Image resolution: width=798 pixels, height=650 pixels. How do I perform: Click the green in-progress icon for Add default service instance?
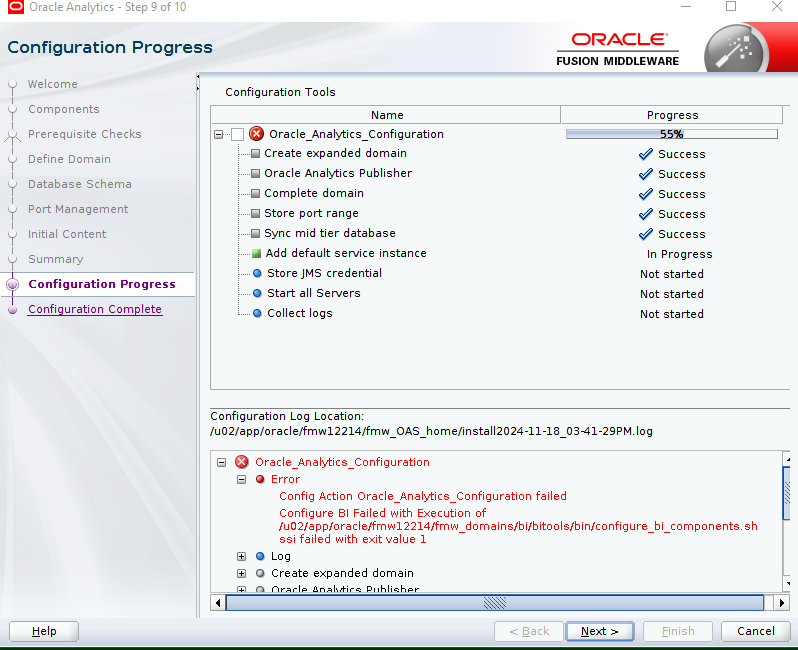(256, 253)
